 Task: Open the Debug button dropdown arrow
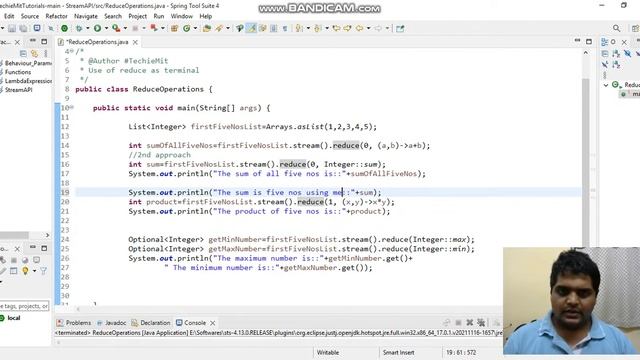tap(87, 28)
